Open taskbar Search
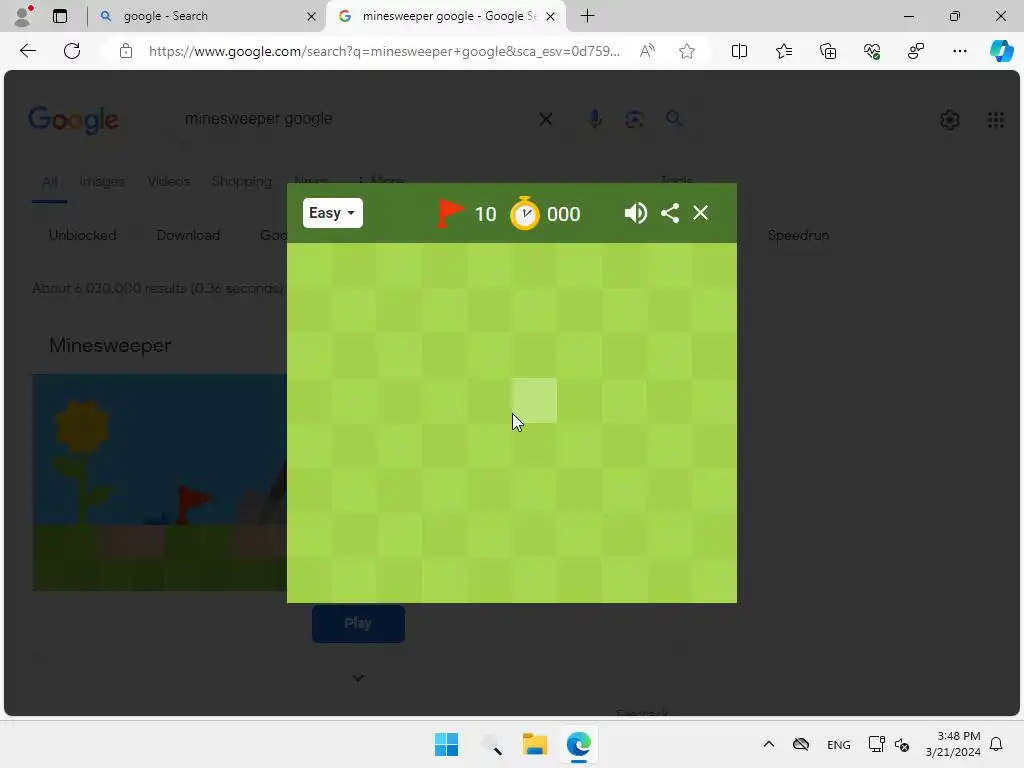Viewport: 1024px width, 768px height. [491, 744]
